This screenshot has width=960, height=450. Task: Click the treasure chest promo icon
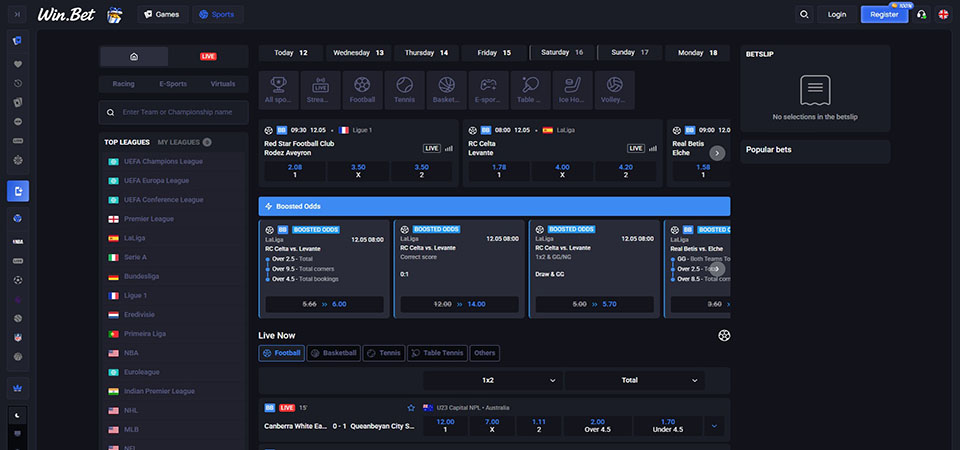point(114,14)
